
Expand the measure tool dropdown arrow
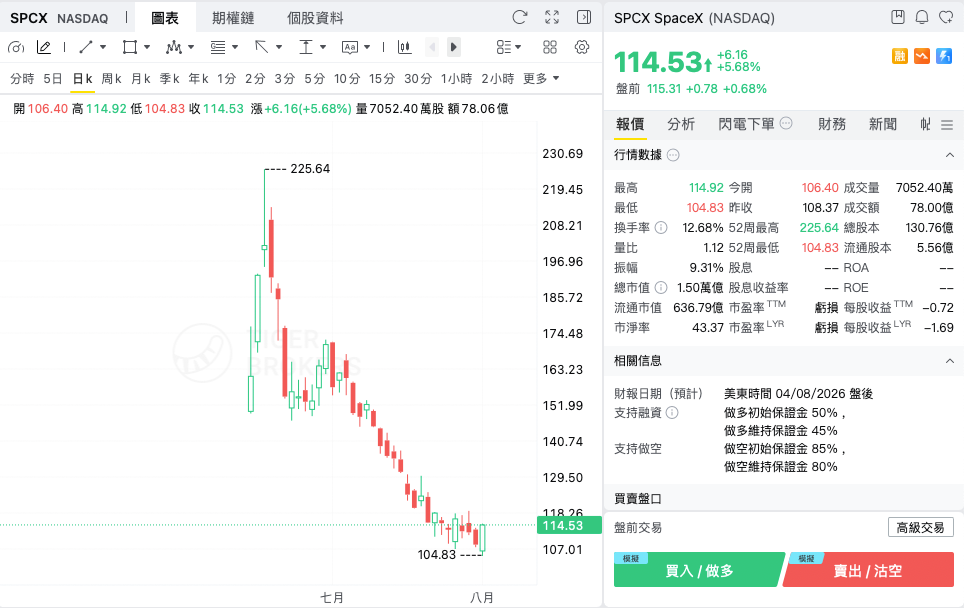coord(323,47)
